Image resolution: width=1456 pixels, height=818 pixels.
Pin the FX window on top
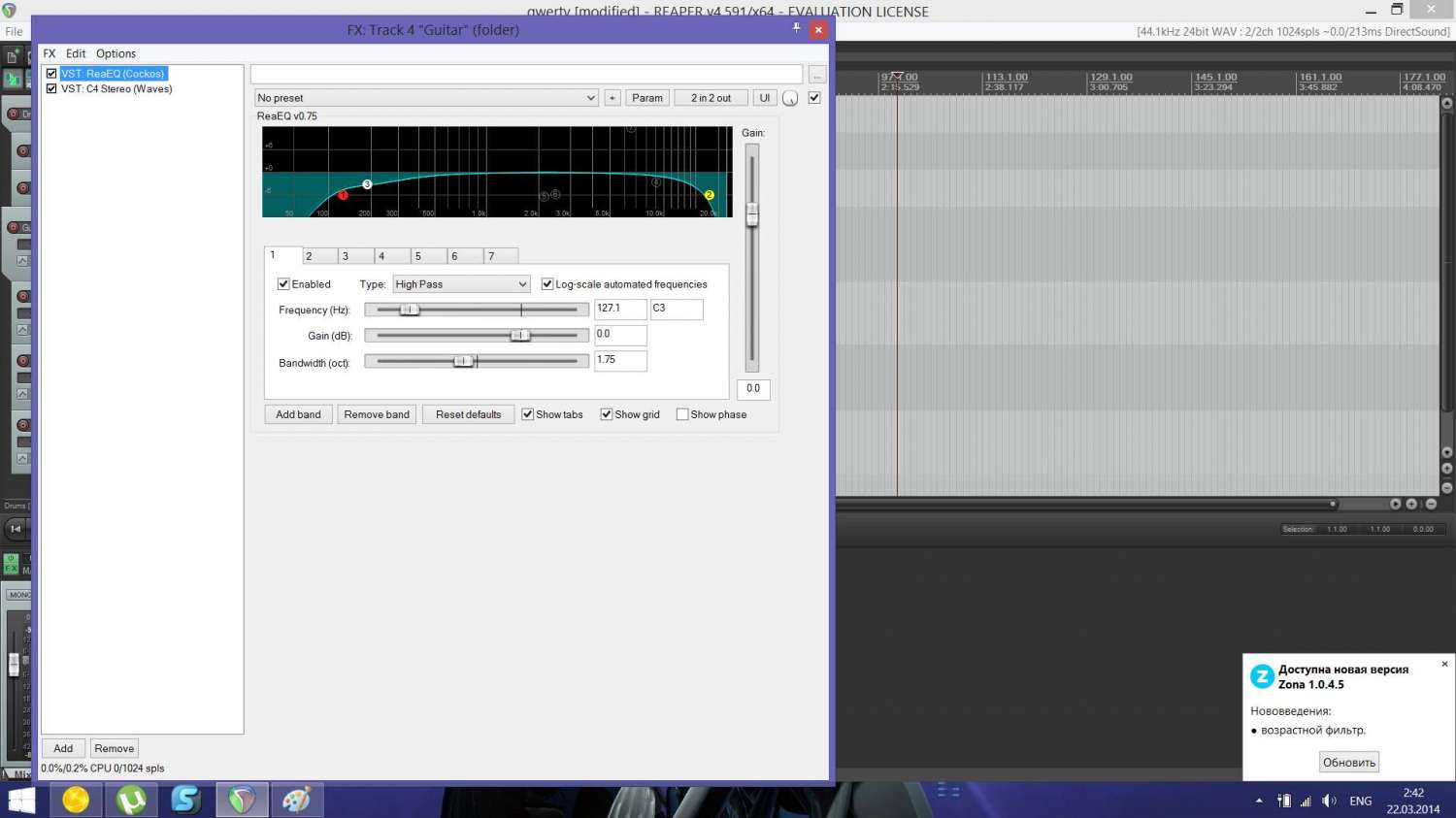796,29
